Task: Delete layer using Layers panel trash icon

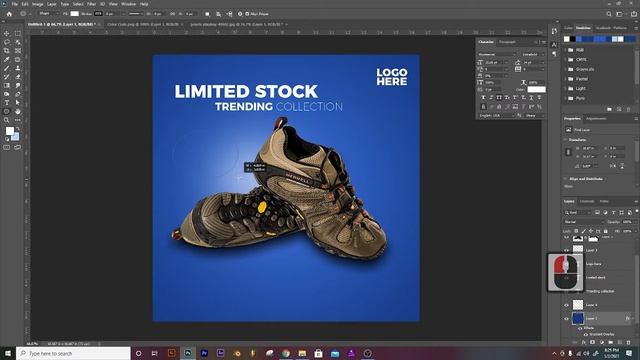Action: pyautogui.click(x=629, y=342)
